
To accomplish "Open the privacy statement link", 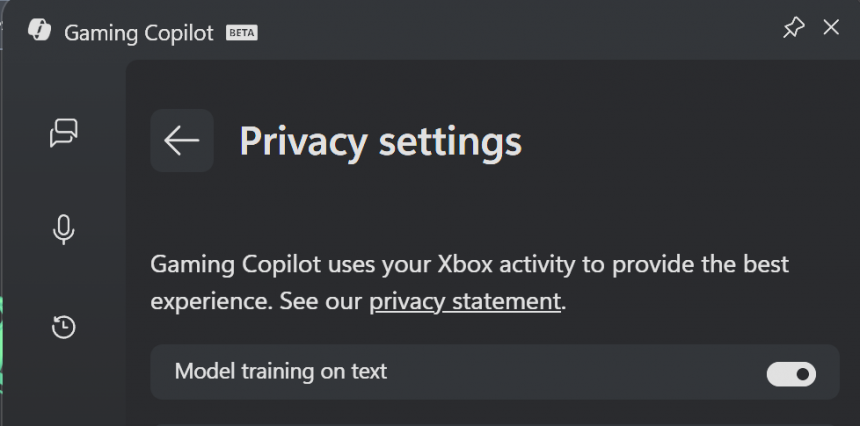I will pos(465,301).
